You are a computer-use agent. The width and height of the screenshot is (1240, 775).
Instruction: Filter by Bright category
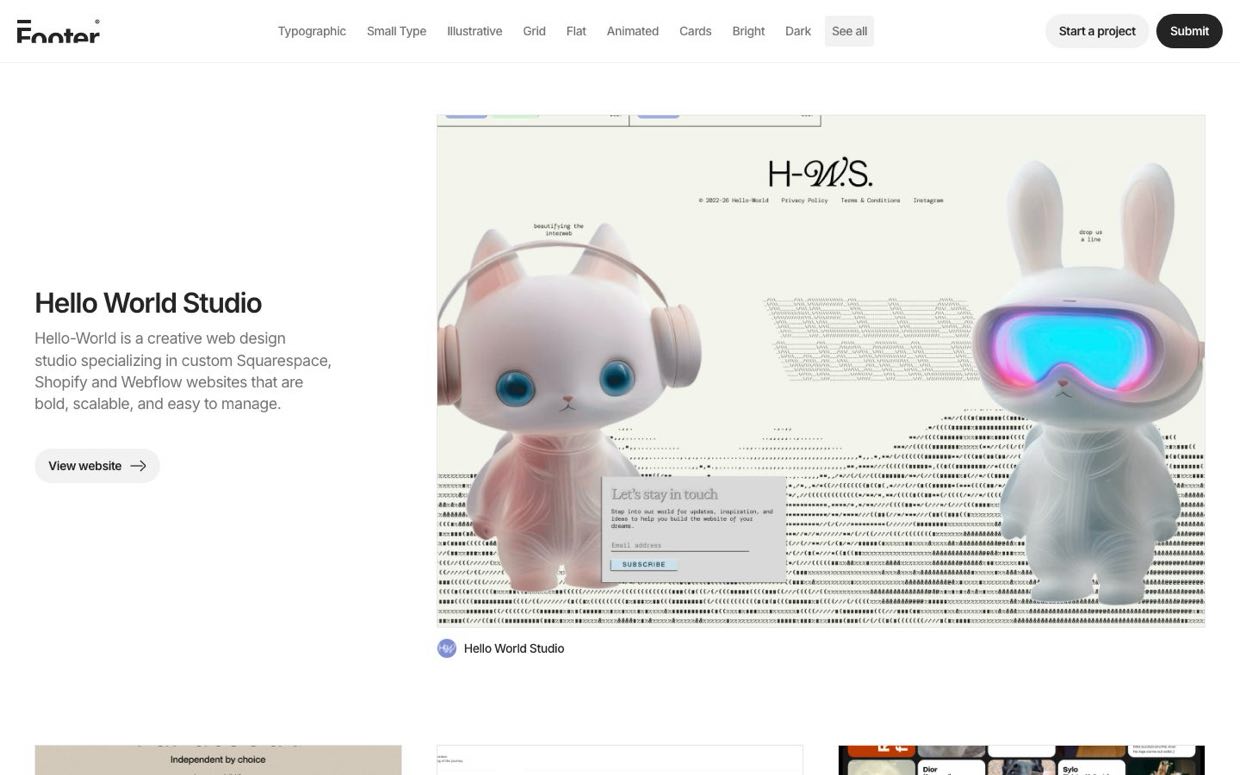(748, 31)
